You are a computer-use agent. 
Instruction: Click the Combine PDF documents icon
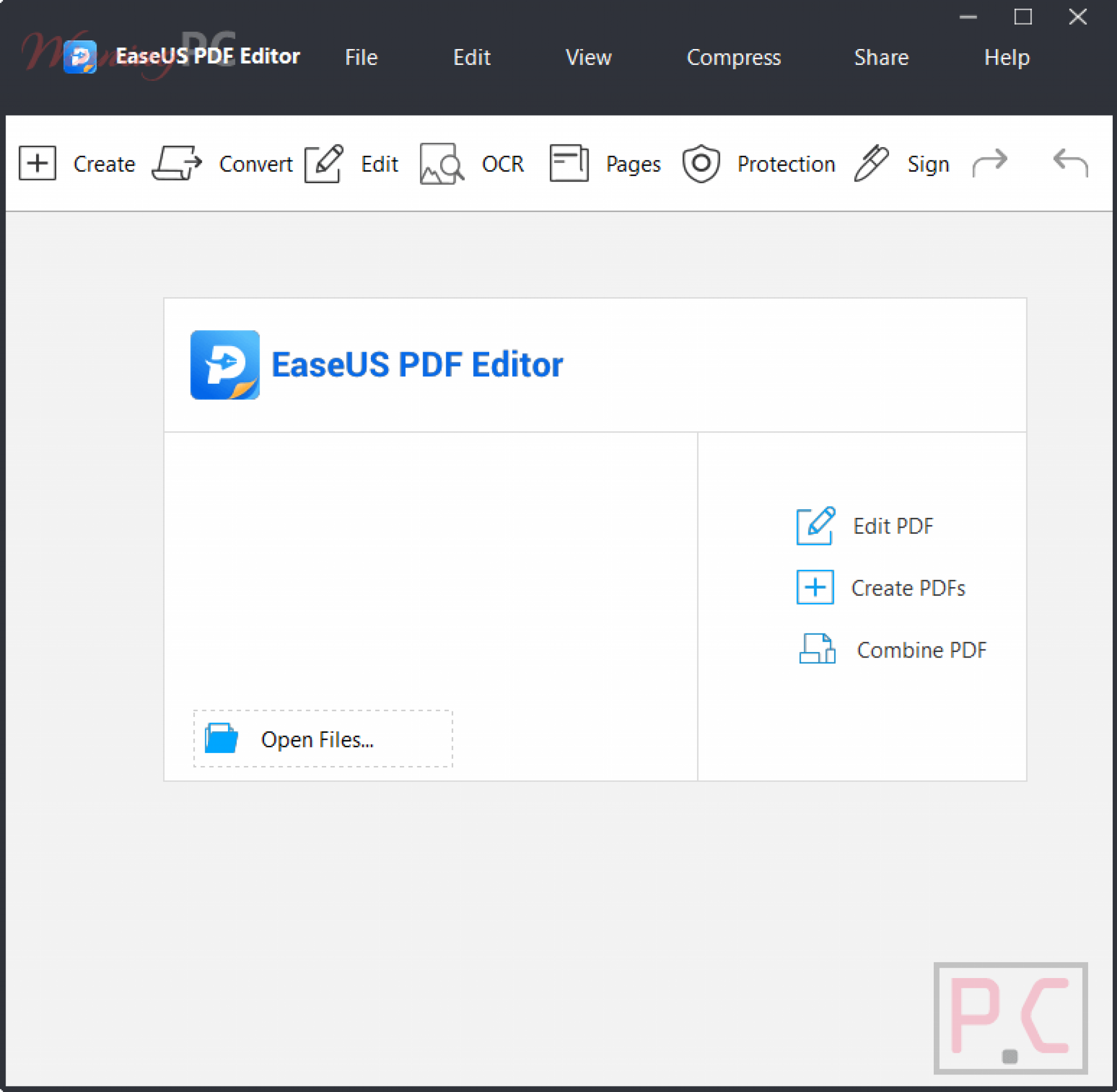click(817, 648)
